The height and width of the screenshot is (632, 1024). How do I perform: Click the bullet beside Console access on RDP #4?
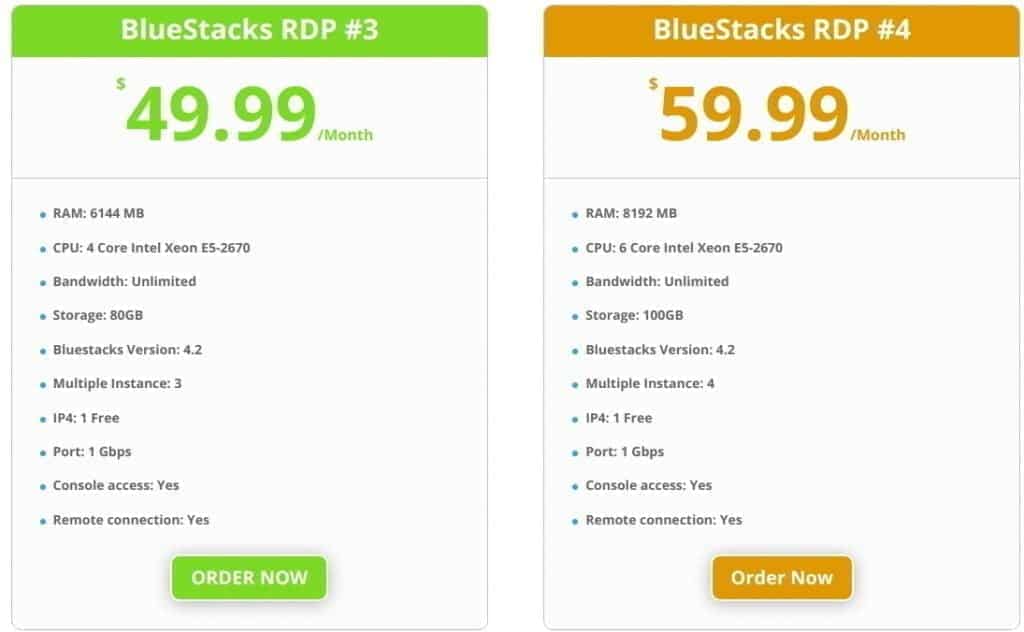575,485
